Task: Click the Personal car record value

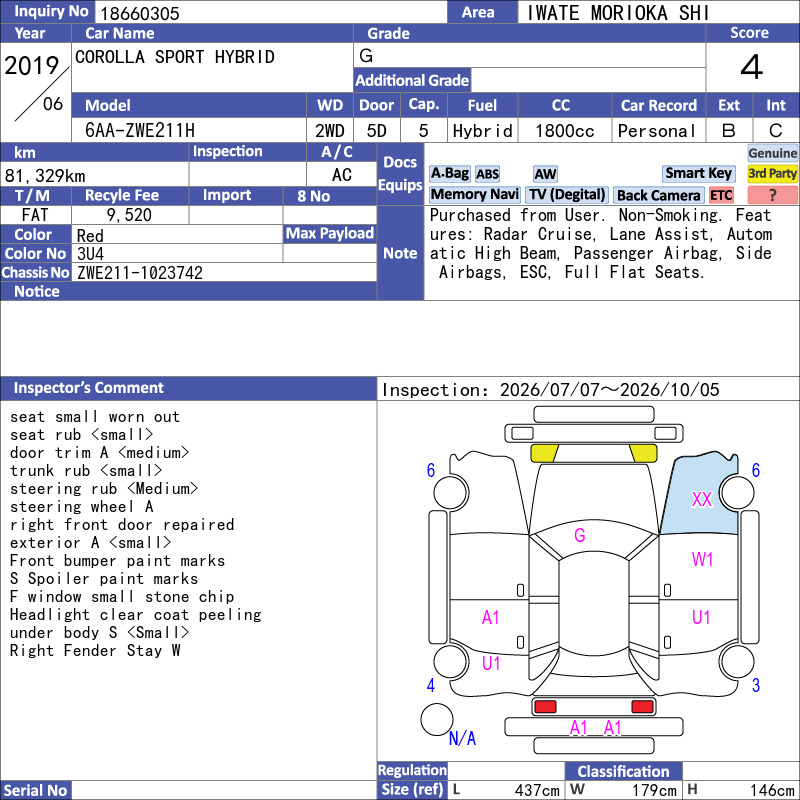Action: tap(657, 131)
